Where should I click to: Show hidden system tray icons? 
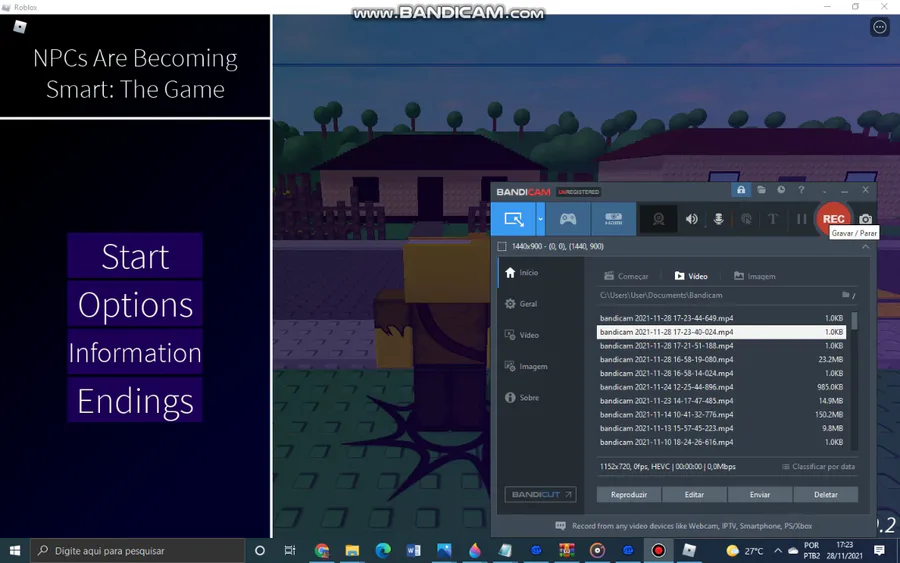778,550
